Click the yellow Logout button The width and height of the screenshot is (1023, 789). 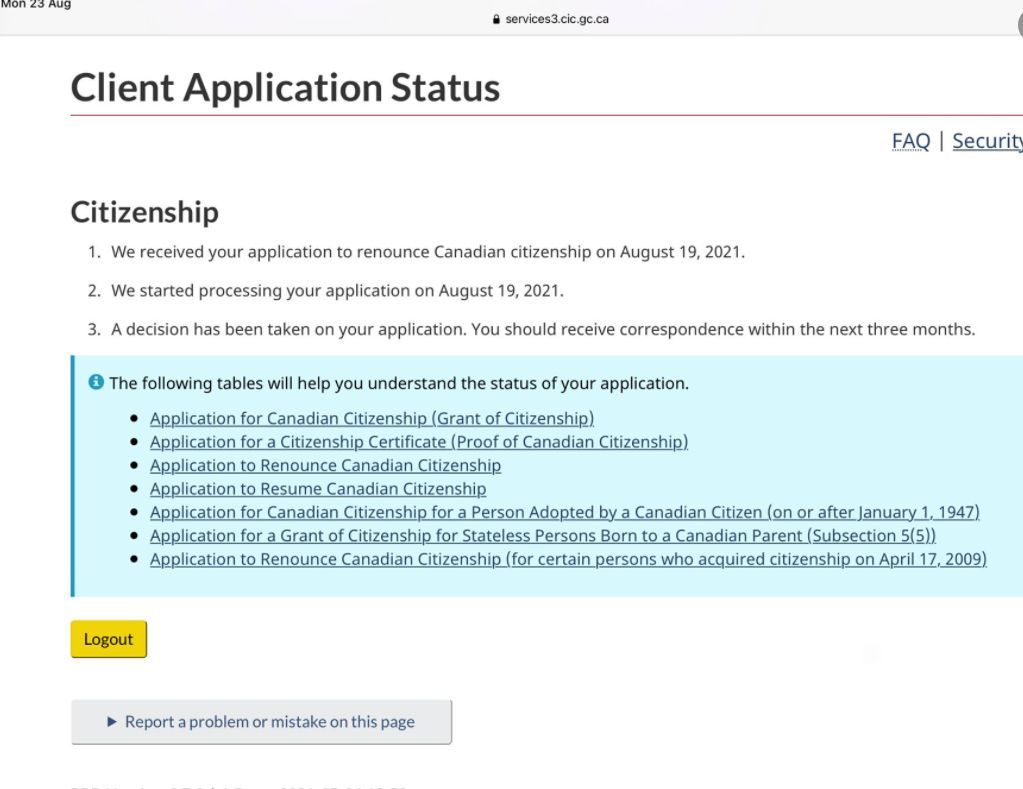point(109,639)
